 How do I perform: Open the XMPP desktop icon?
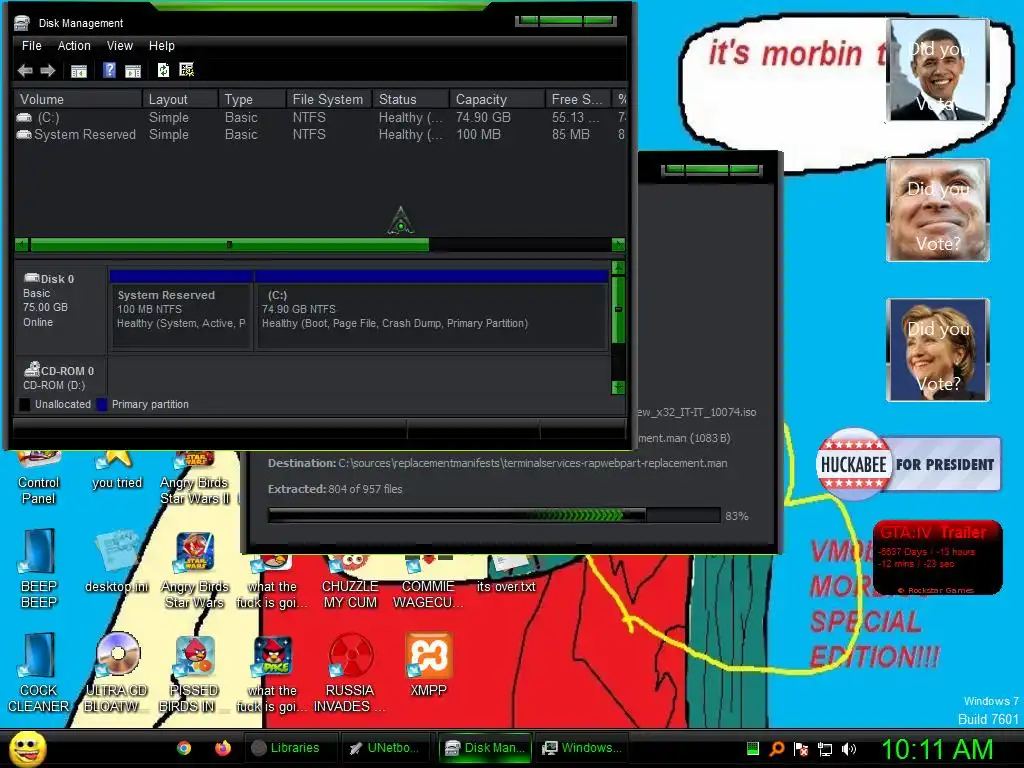click(x=428, y=665)
